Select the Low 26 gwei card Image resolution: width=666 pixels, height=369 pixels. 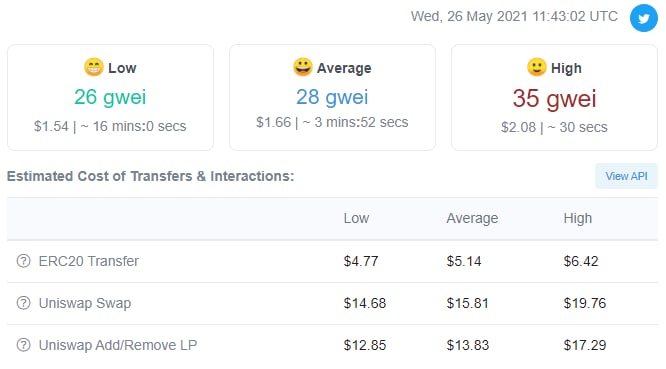(x=110, y=97)
